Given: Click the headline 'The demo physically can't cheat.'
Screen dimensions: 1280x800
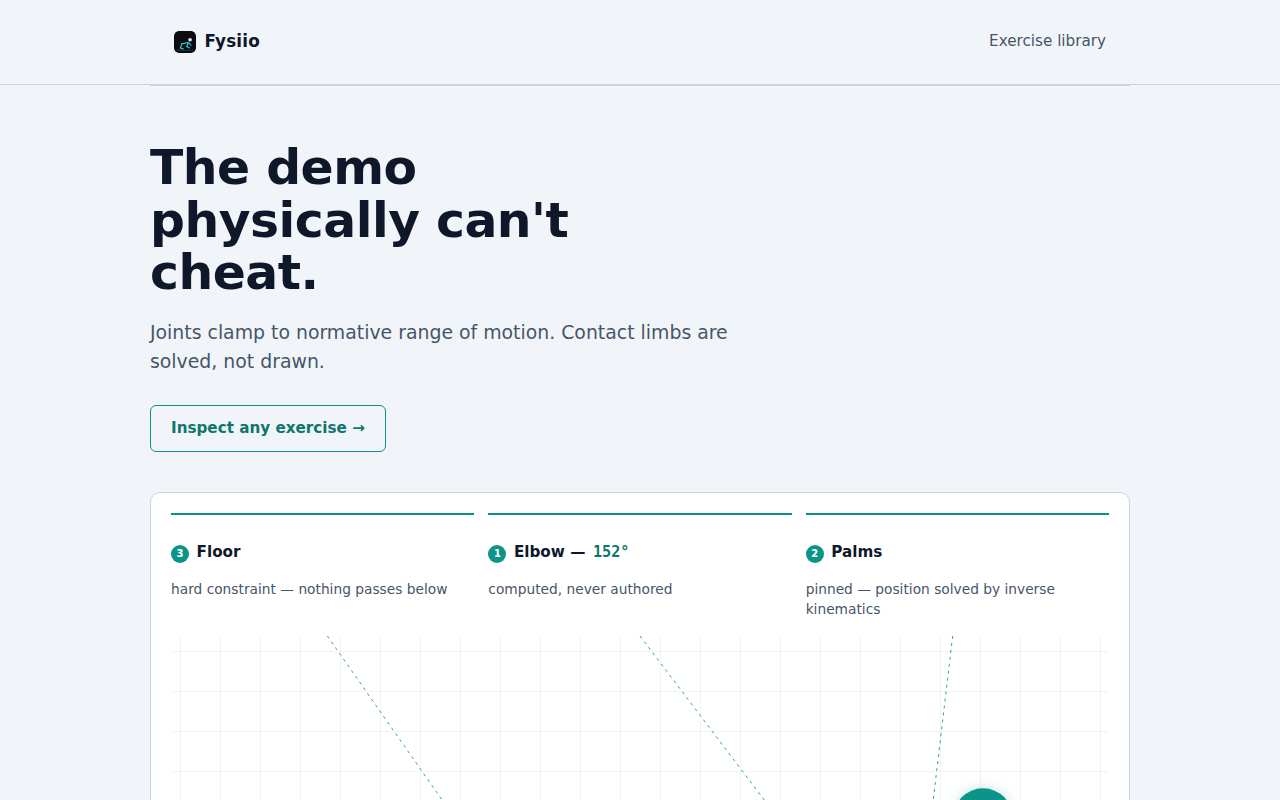Looking at the screenshot, I should pos(360,220).
